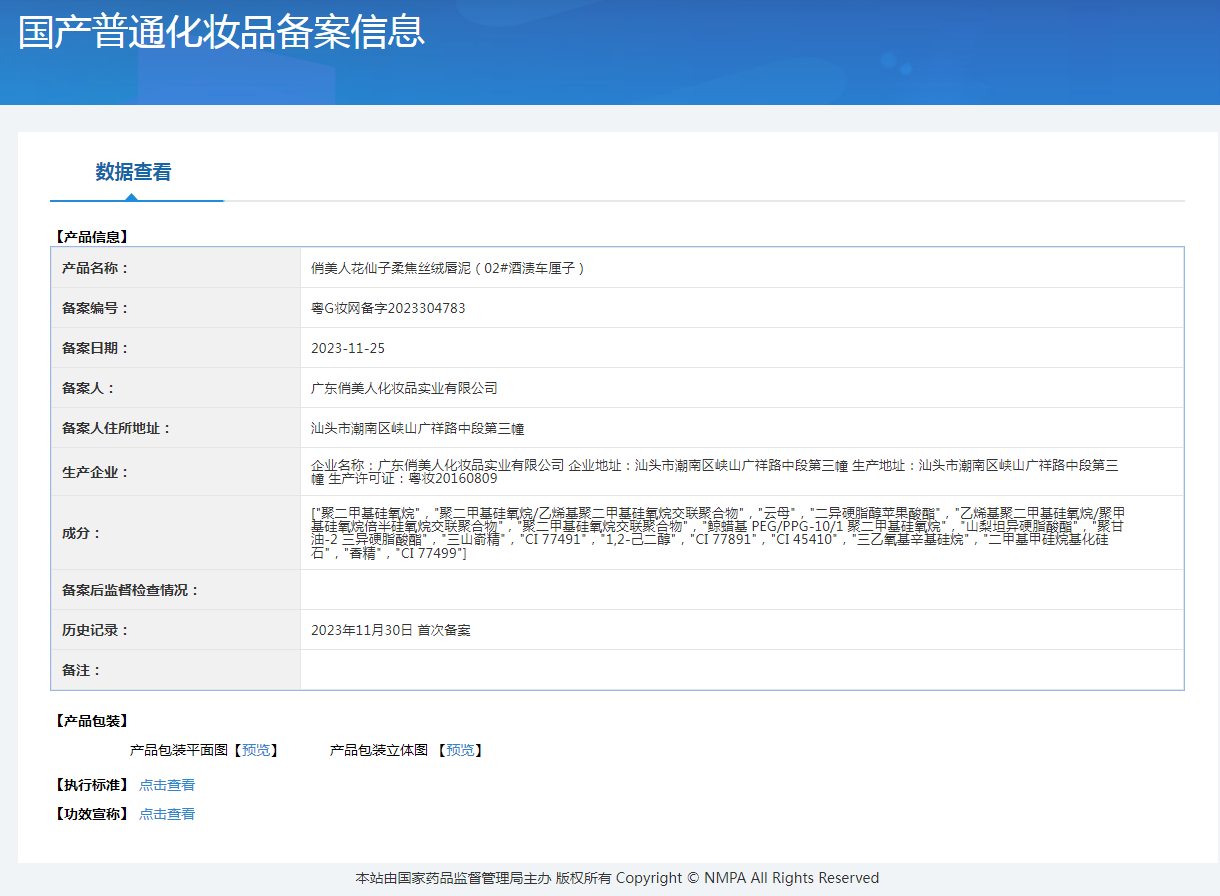Click 预览 link for 产品包装立体图
The height and width of the screenshot is (896, 1220).
tap(460, 750)
